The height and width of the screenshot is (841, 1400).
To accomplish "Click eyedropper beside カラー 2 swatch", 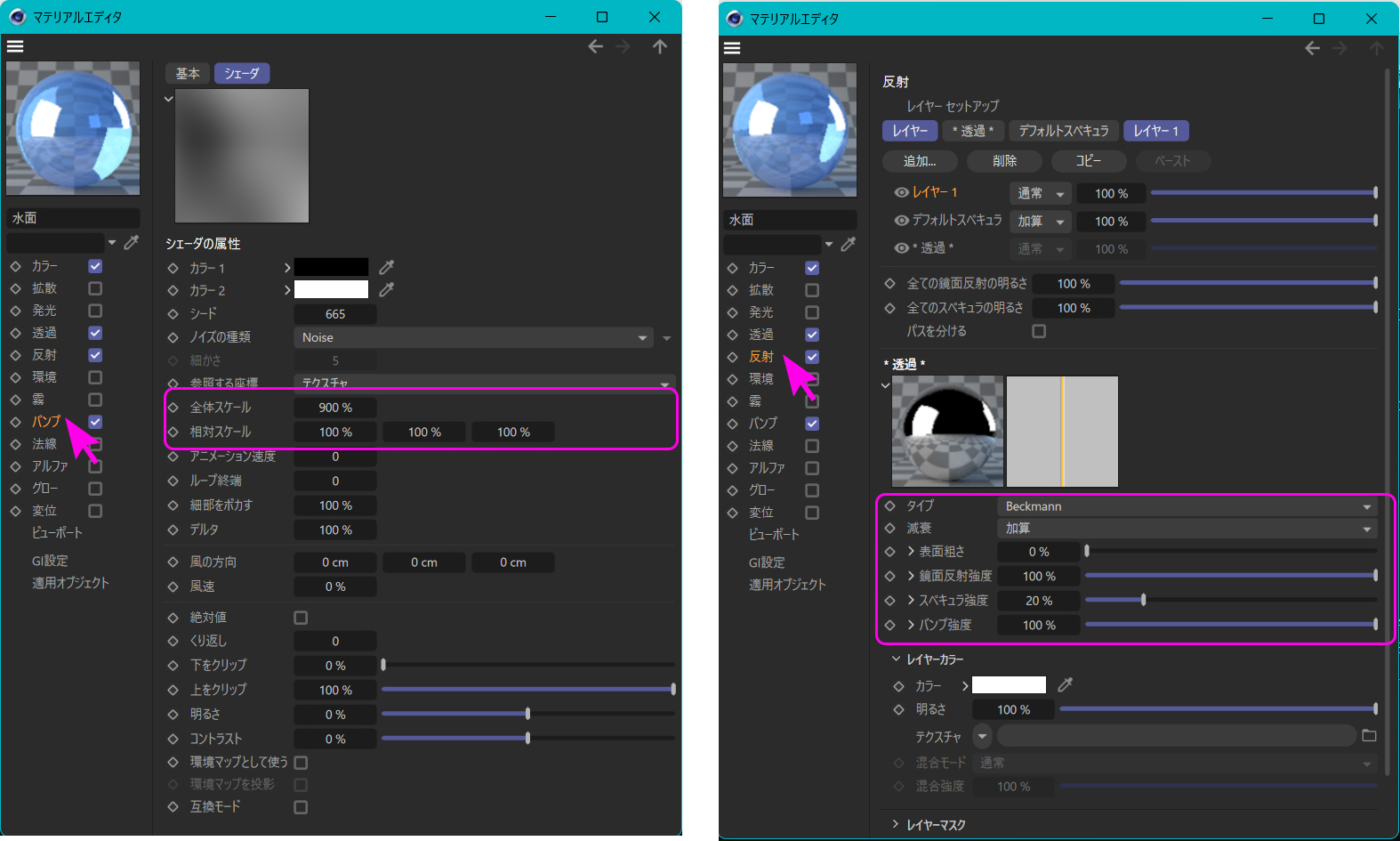I will pyautogui.click(x=386, y=289).
